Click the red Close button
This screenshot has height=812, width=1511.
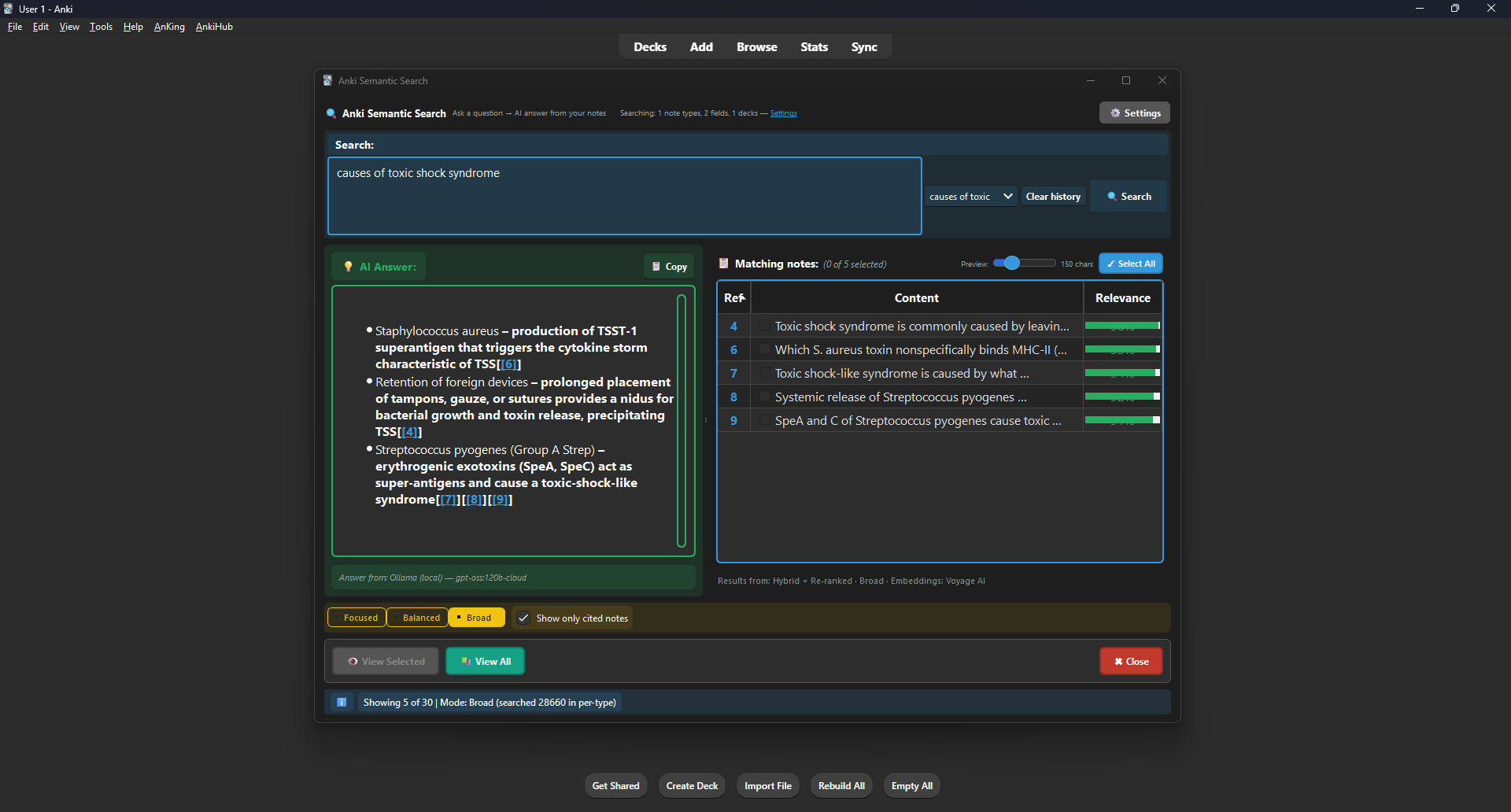tap(1131, 662)
